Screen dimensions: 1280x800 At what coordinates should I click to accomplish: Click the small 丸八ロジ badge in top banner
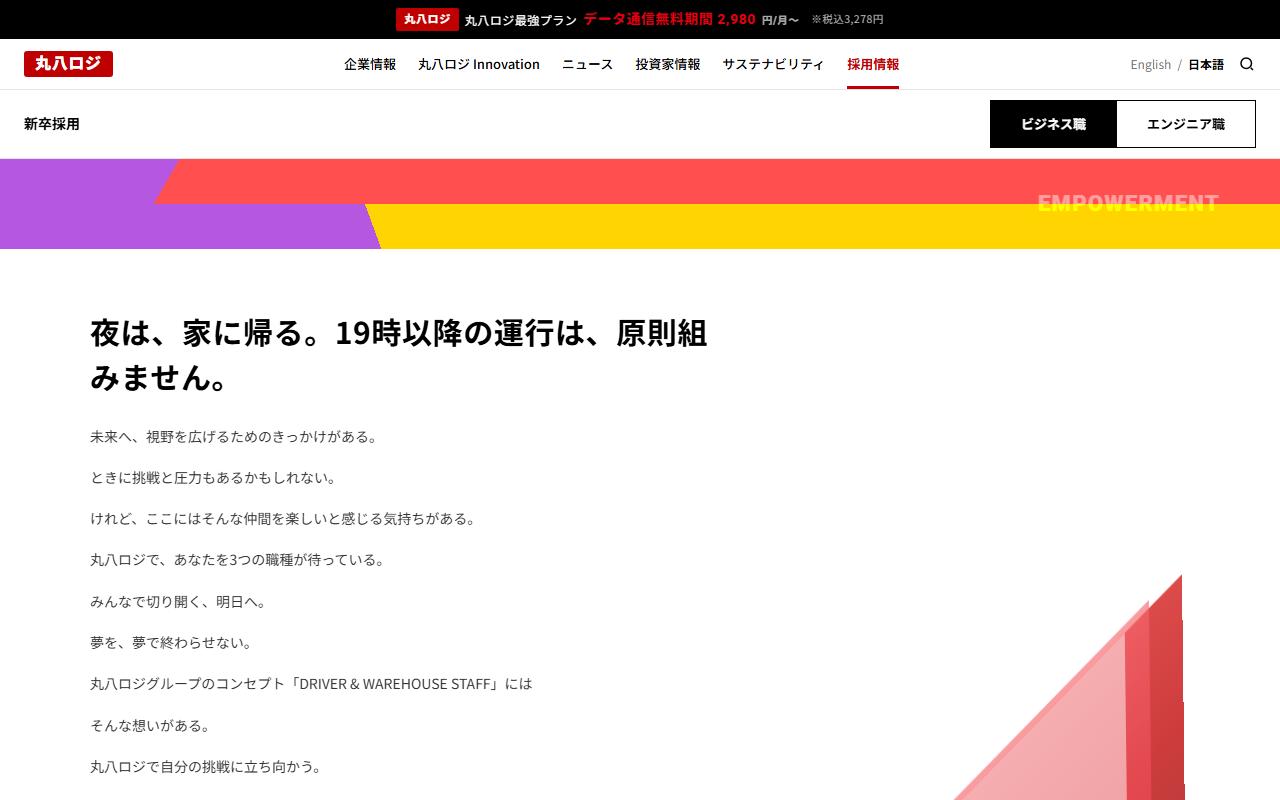click(x=427, y=19)
